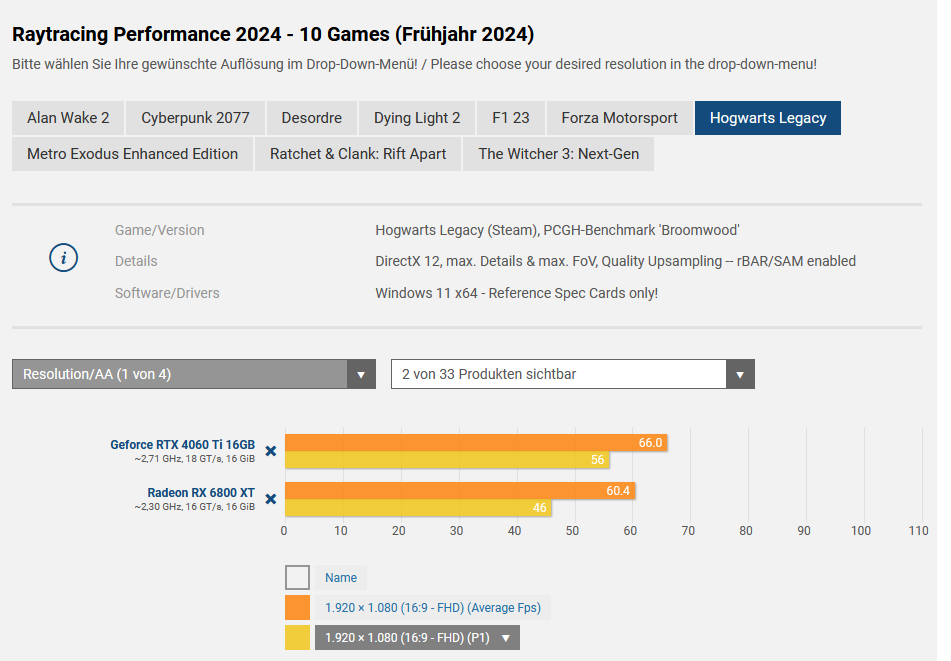Show the Dying Light 2 benchmark tab
The image size is (951, 661).
[417, 118]
